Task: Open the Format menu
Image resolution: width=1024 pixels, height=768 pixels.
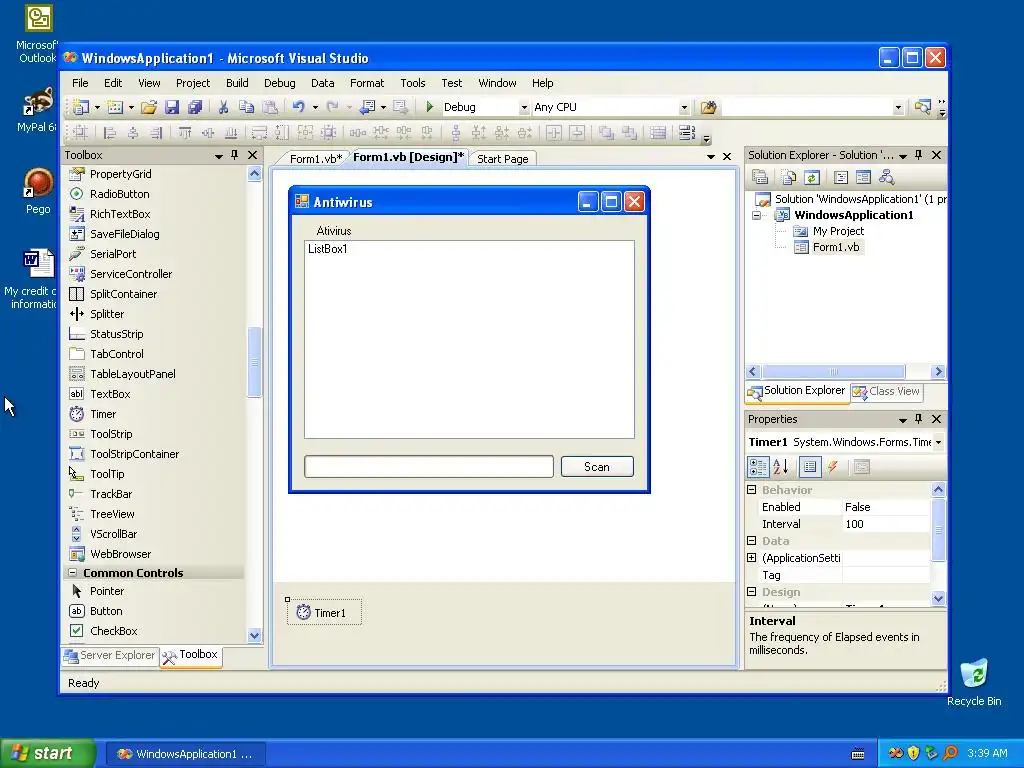Action: (x=367, y=83)
